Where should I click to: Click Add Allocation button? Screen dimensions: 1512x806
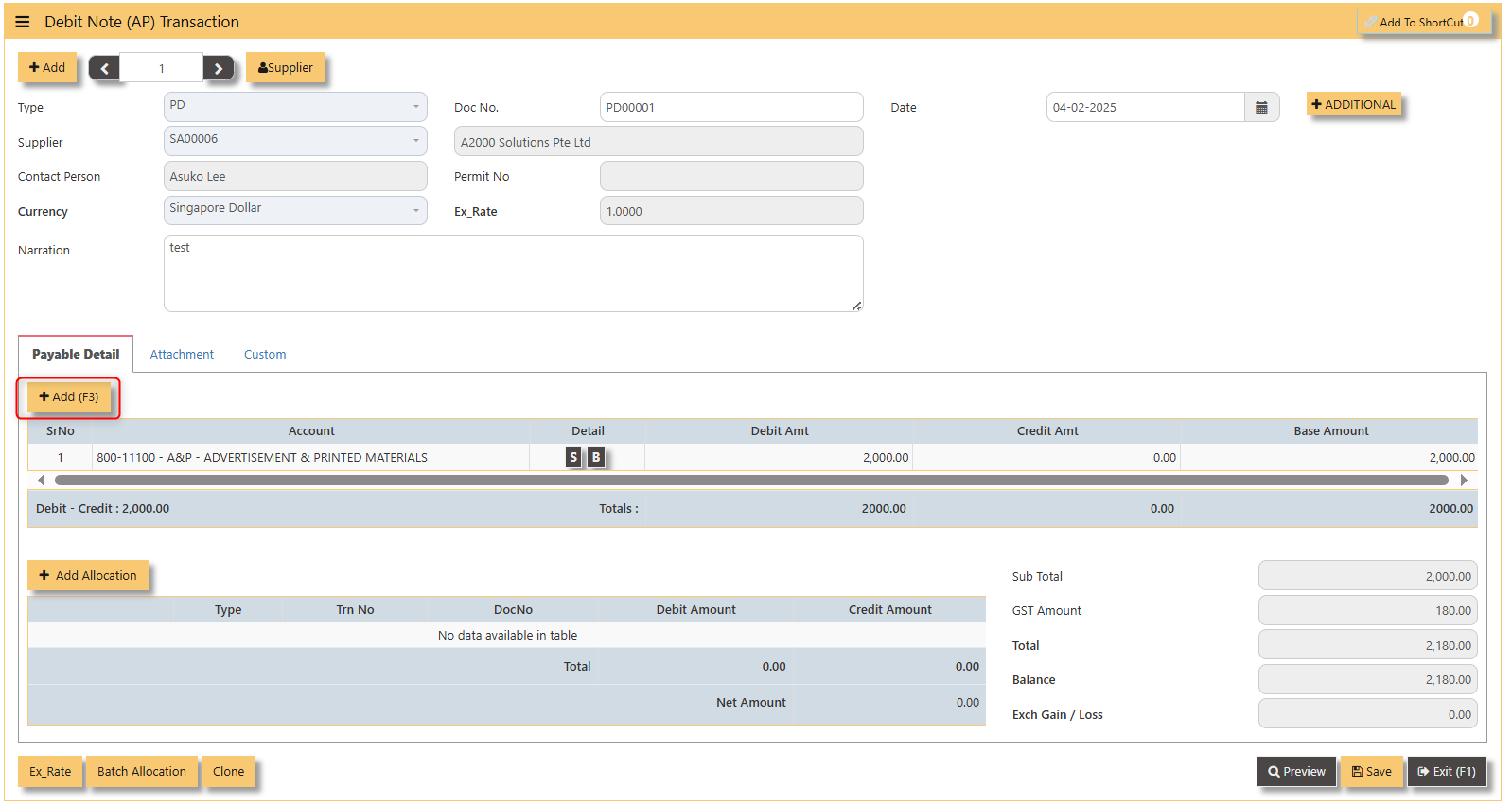(88, 575)
